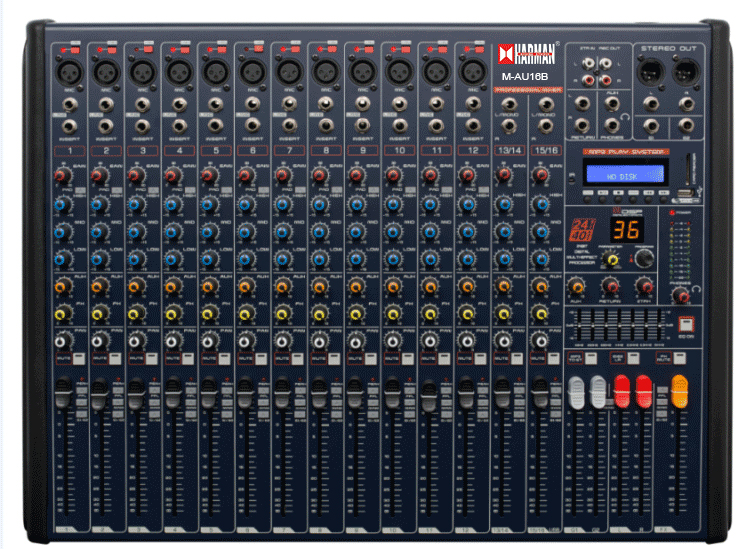Click the 13/14 channel label
The image size is (738, 549).
(509, 151)
